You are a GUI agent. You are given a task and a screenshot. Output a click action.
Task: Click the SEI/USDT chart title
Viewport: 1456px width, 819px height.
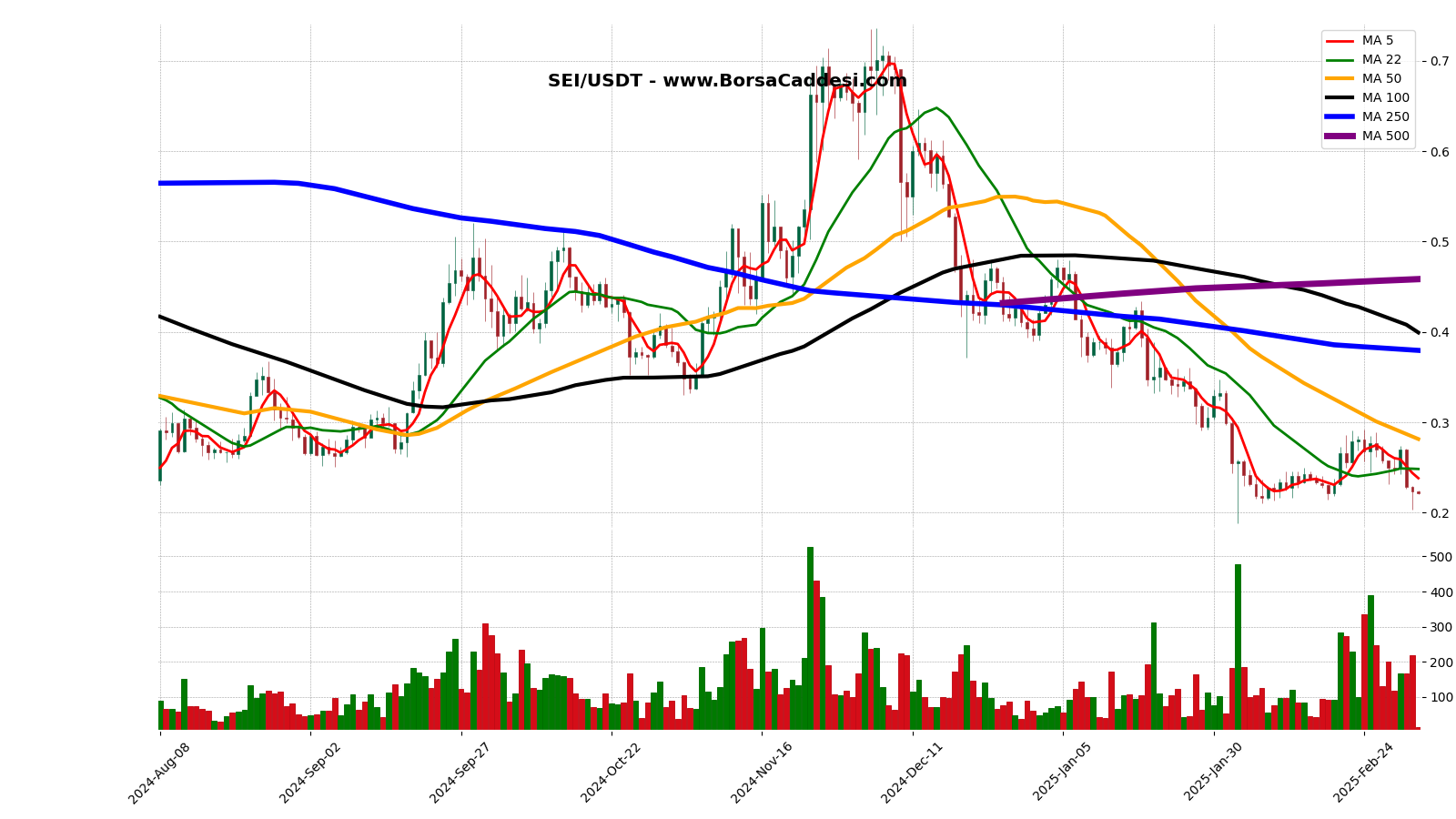(x=727, y=81)
